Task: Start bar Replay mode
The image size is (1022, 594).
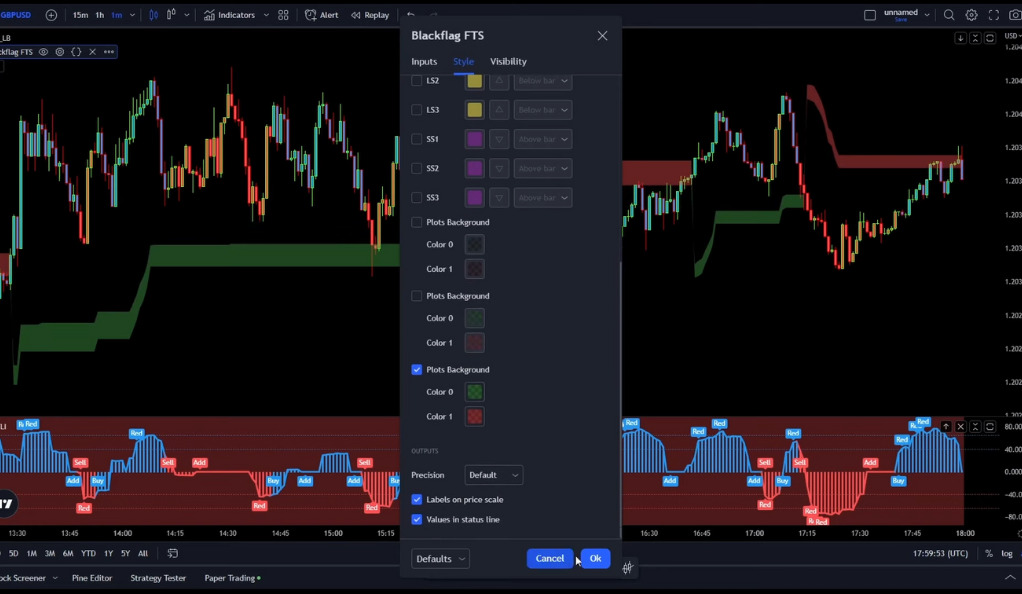Action: click(x=370, y=15)
